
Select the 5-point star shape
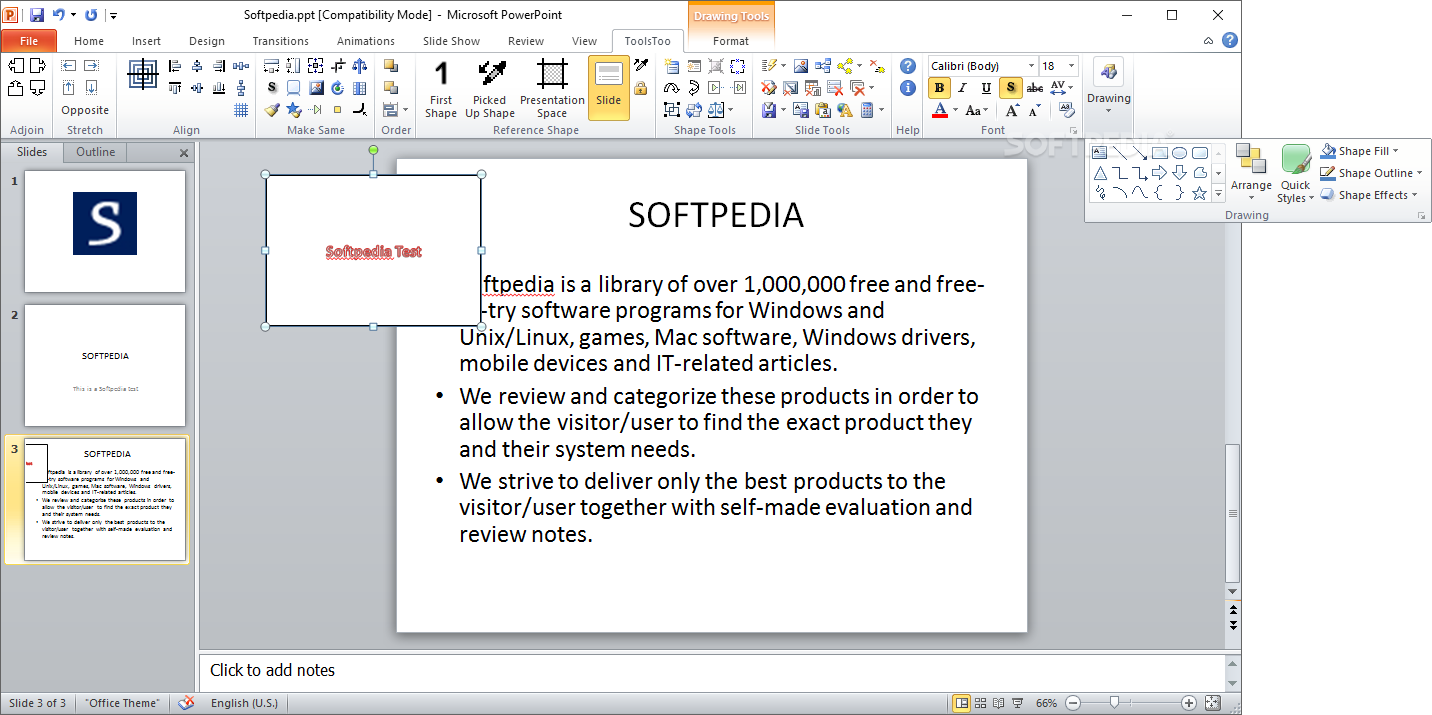pyautogui.click(x=1200, y=193)
